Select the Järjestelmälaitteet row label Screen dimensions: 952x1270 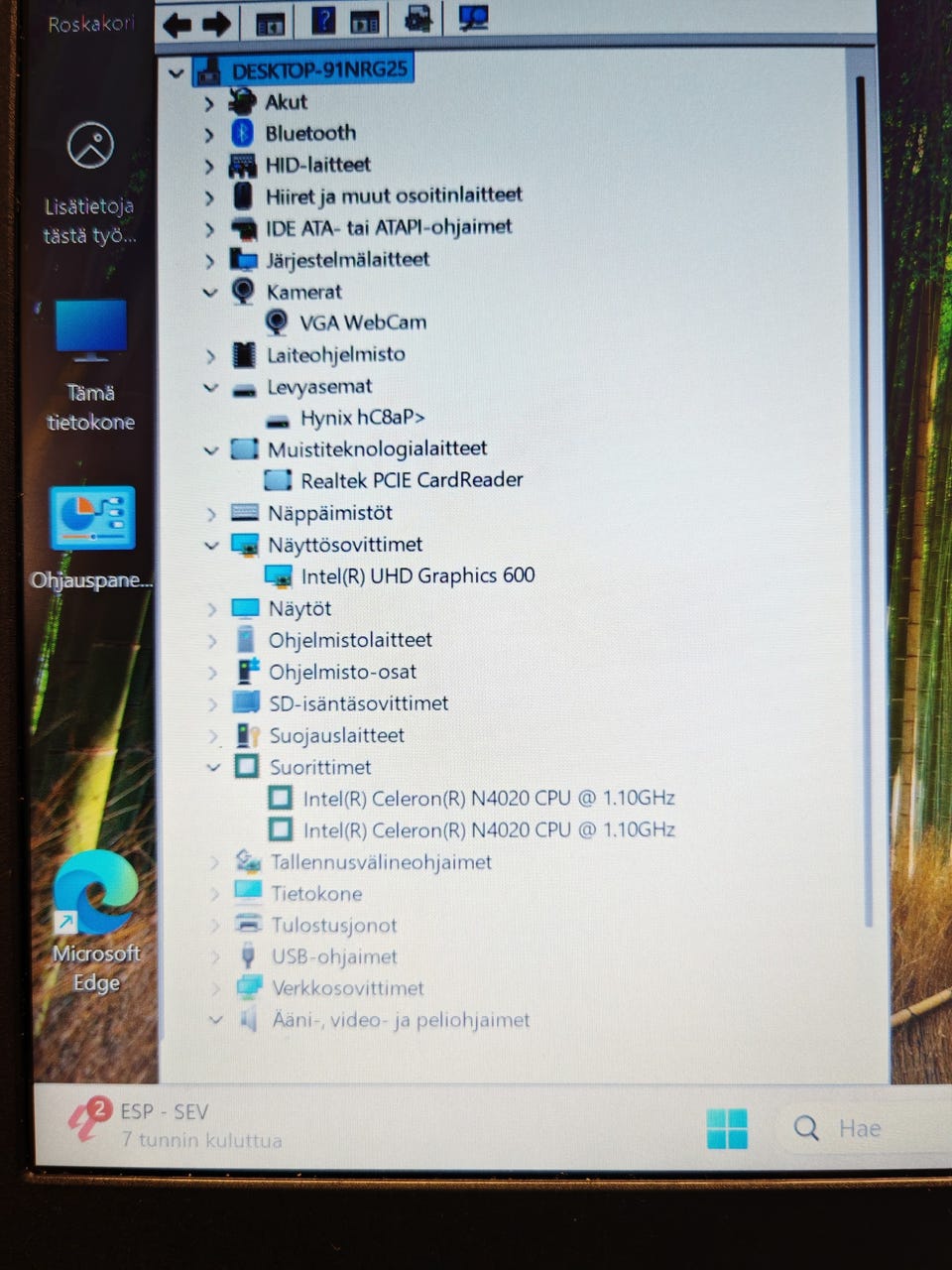point(347,259)
